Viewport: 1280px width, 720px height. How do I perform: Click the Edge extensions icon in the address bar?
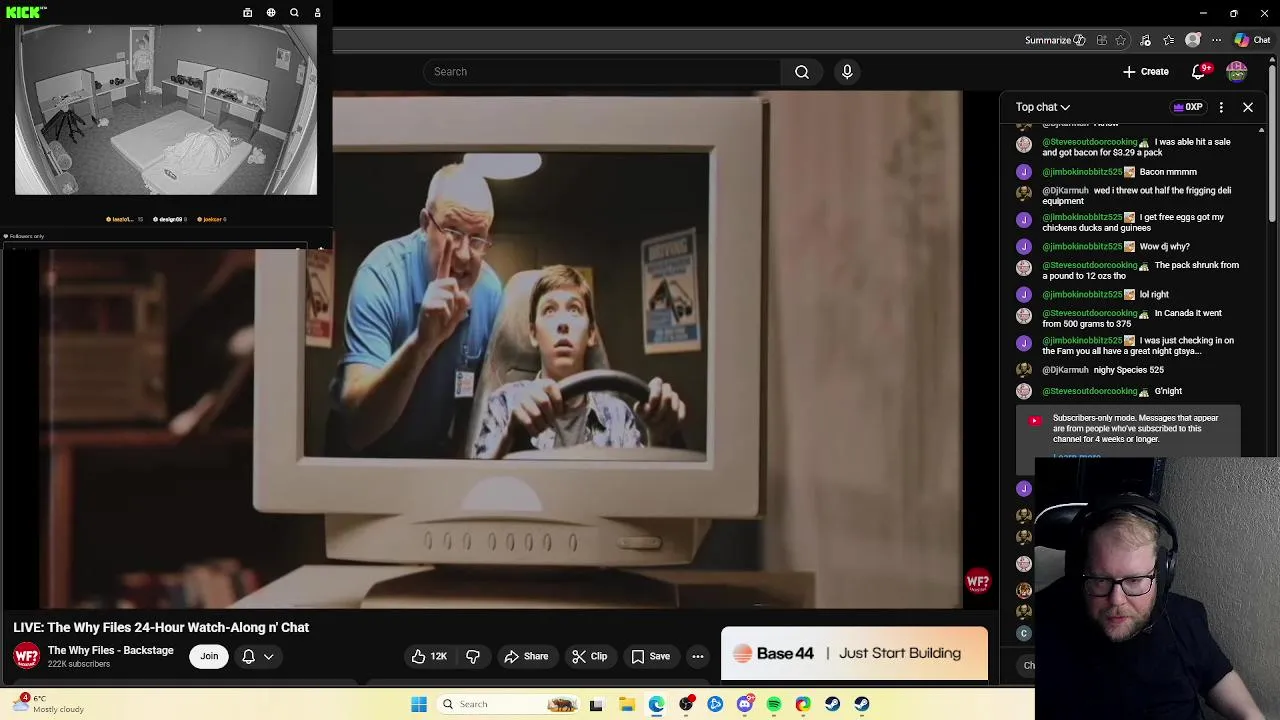[1101, 40]
